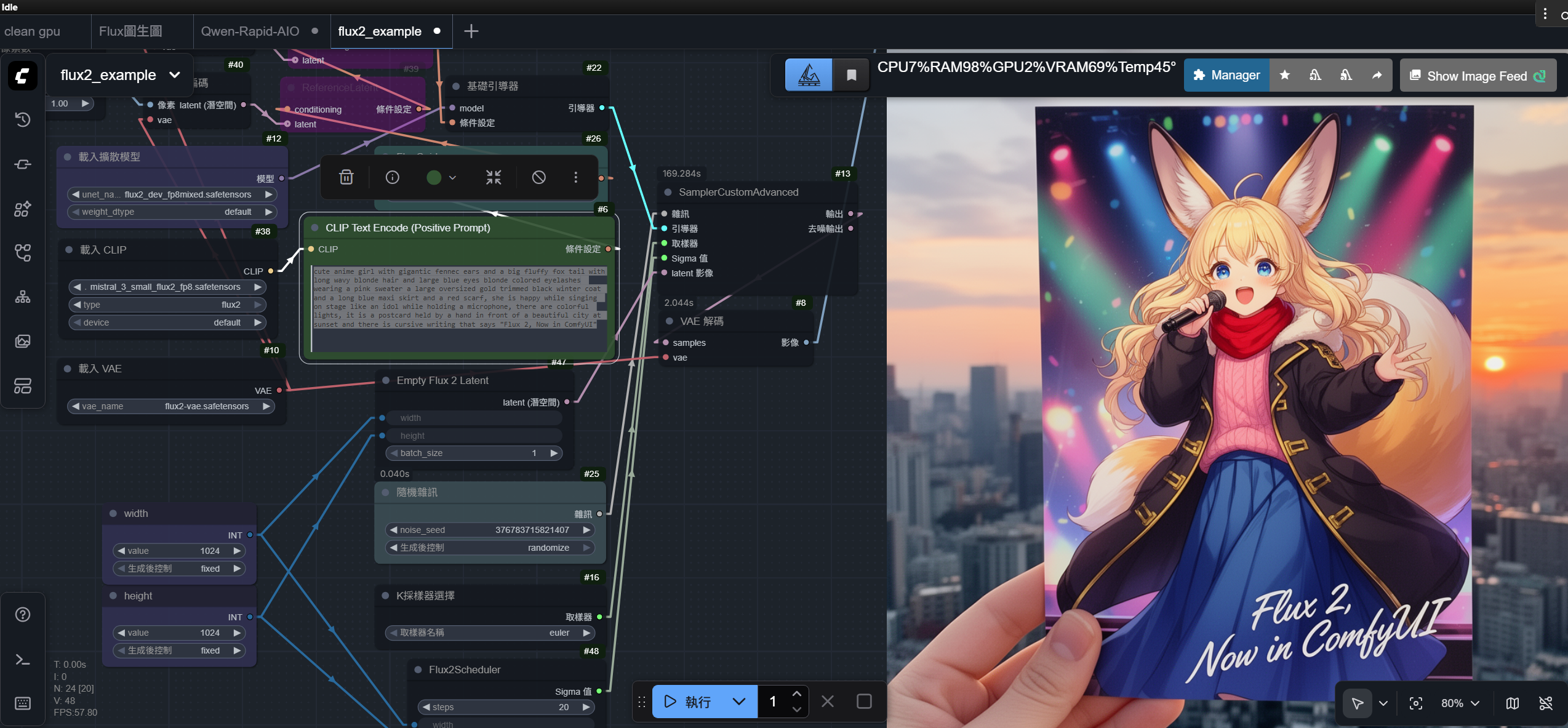This screenshot has width=1568, height=728.
Task: Click the star icon next to Manager
Action: 1285,75
